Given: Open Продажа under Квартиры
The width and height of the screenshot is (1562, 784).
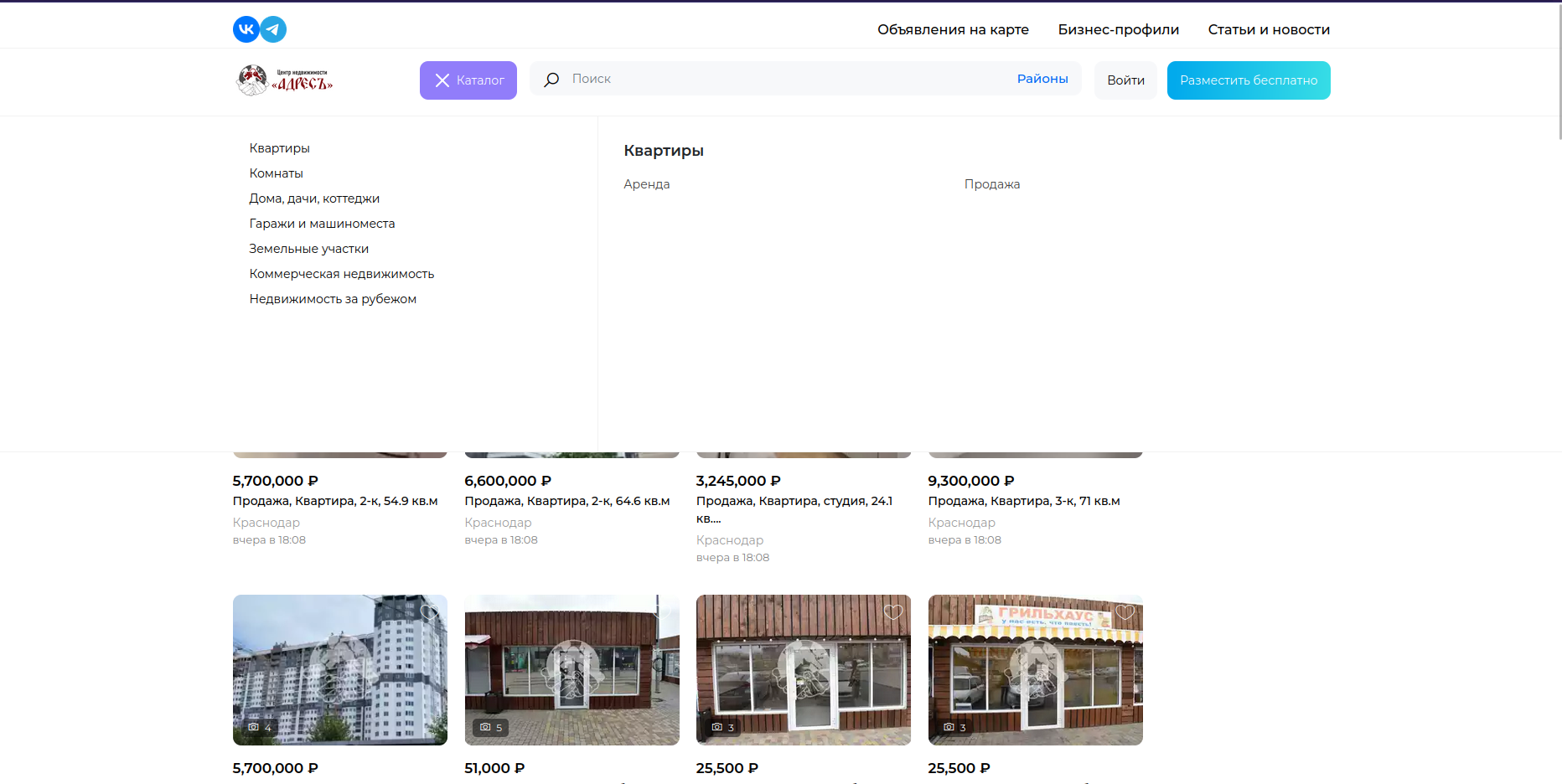Looking at the screenshot, I should click(991, 184).
